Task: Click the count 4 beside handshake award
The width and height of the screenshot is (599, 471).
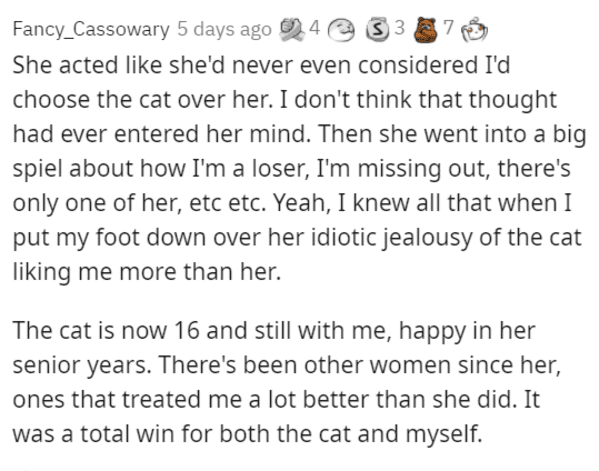Action: pyautogui.click(x=314, y=28)
